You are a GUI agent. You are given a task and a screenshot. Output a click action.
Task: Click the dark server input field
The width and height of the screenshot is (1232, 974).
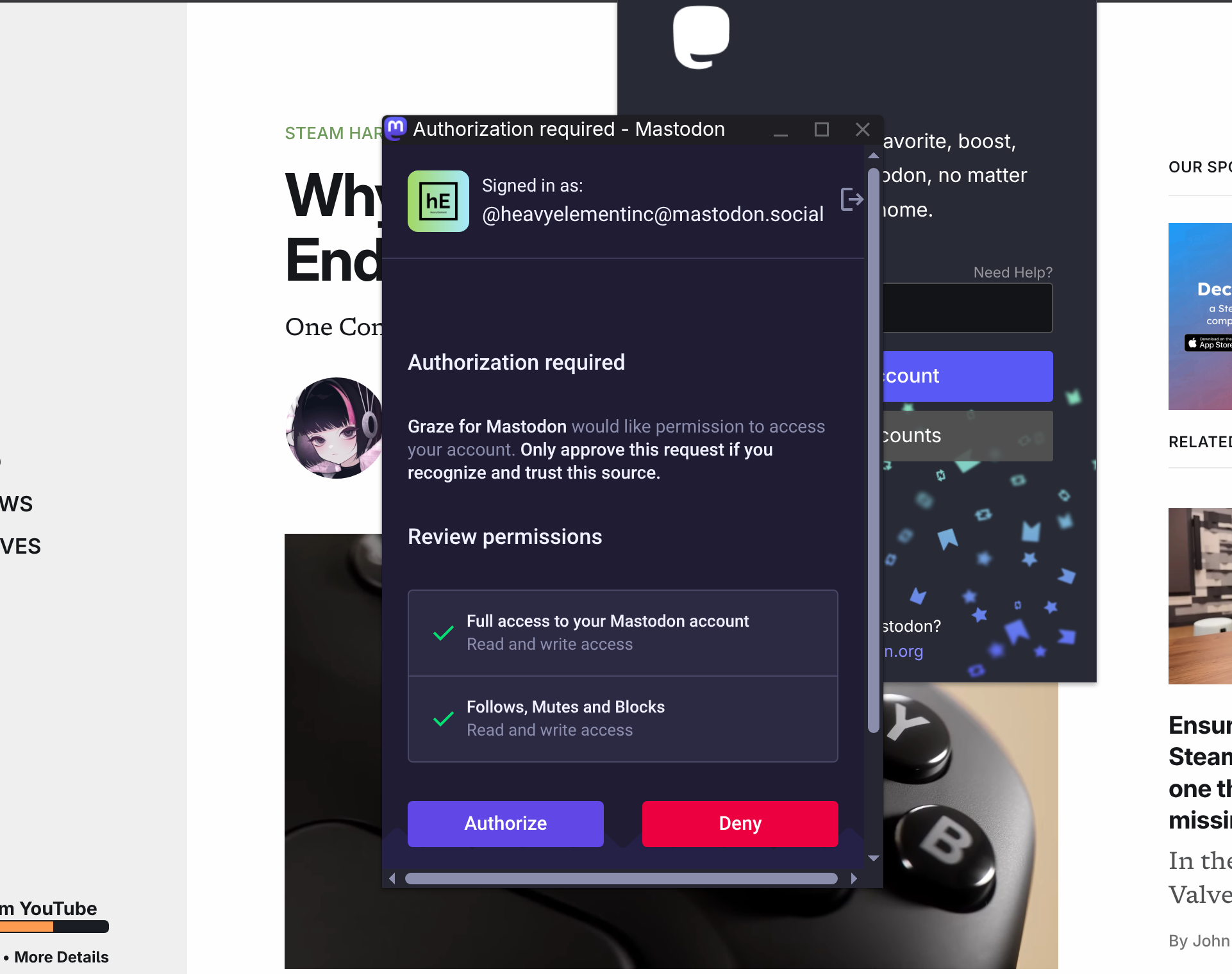tap(967, 308)
